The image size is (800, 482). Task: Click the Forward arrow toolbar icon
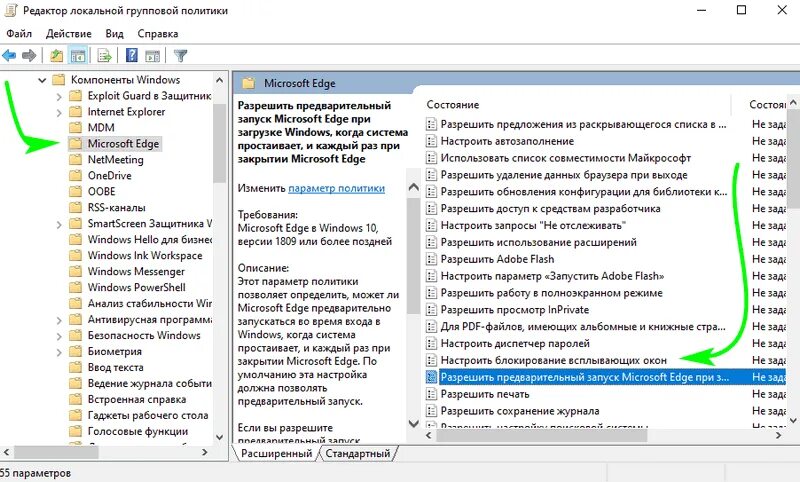point(29,55)
